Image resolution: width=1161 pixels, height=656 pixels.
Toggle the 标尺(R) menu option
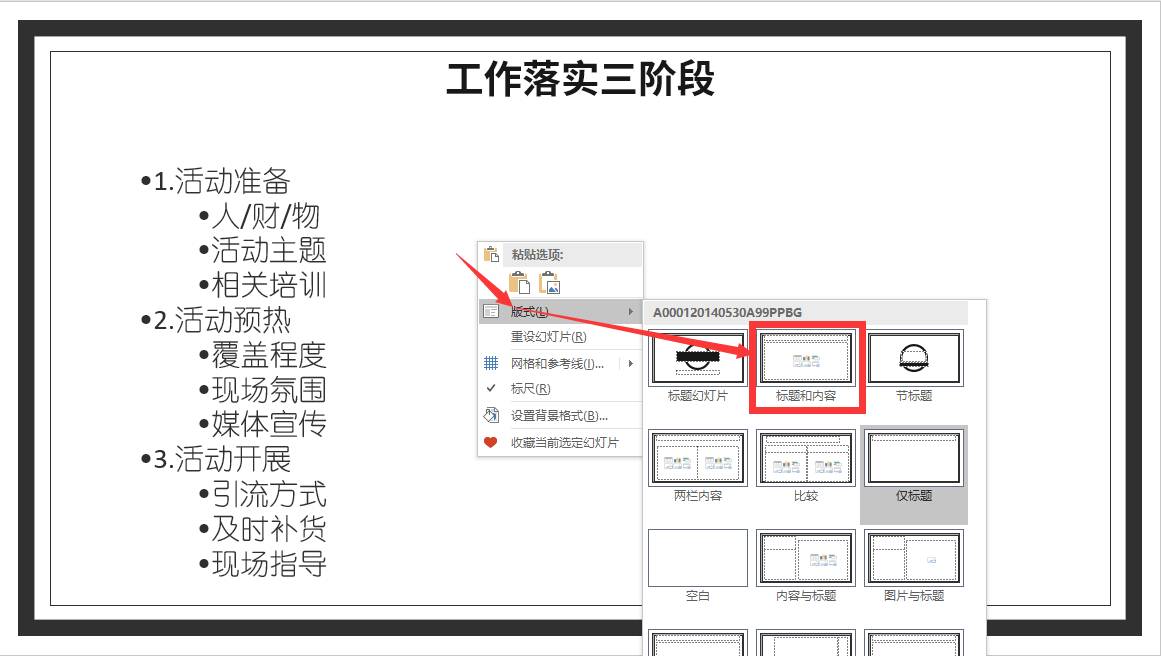pyautogui.click(x=561, y=389)
